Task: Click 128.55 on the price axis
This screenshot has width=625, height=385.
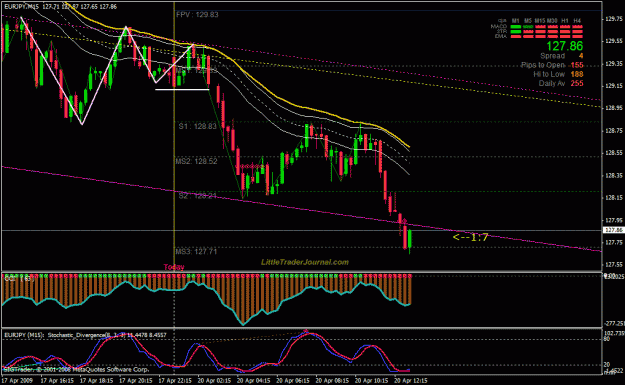Action: pos(614,153)
